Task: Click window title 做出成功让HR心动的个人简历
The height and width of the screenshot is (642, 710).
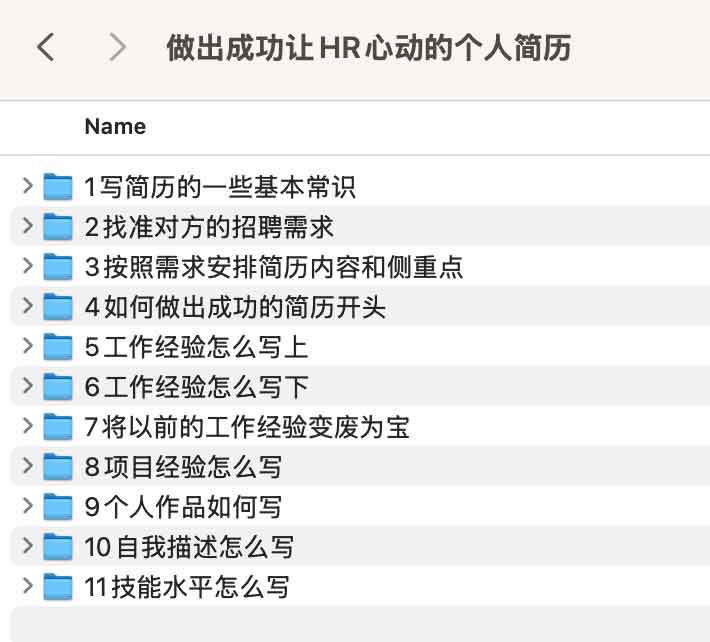Action: pos(368,47)
